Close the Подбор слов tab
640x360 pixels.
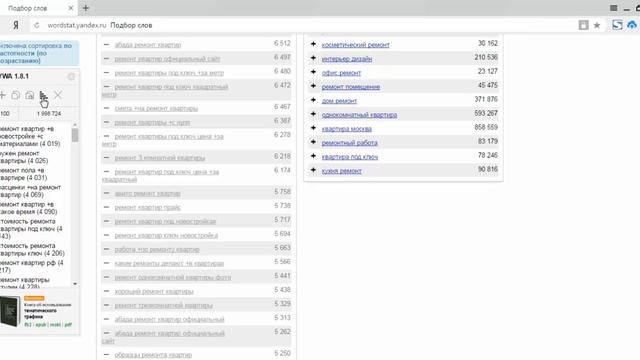pyautogui.click(x=71, y=8)
